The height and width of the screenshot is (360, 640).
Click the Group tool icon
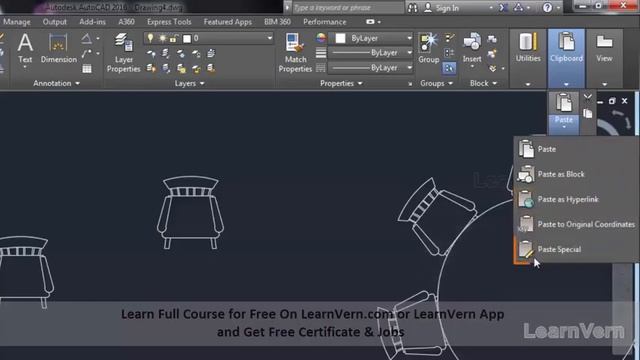pyautogui.click(x=428, y=43)
